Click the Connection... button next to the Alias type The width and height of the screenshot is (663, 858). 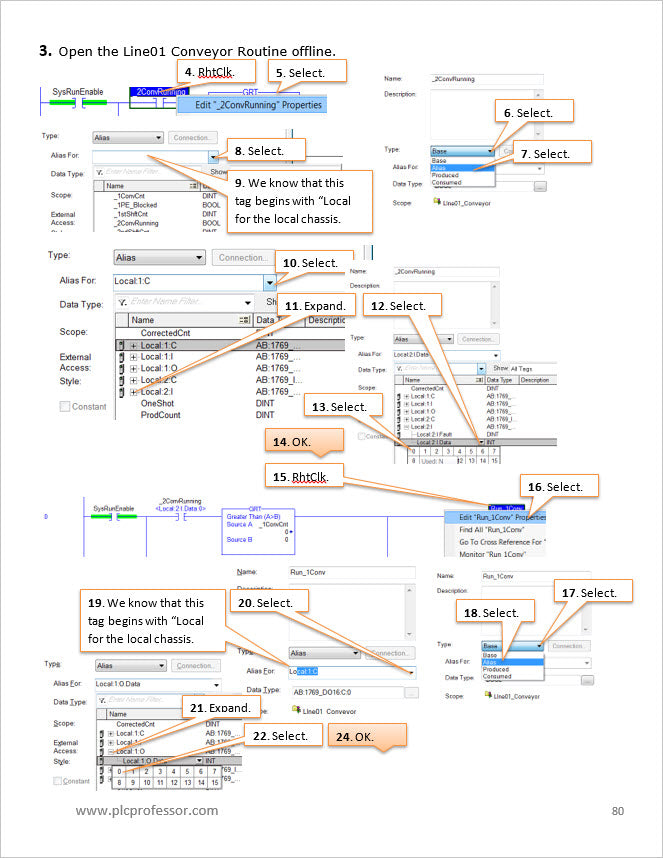(243, 257)
